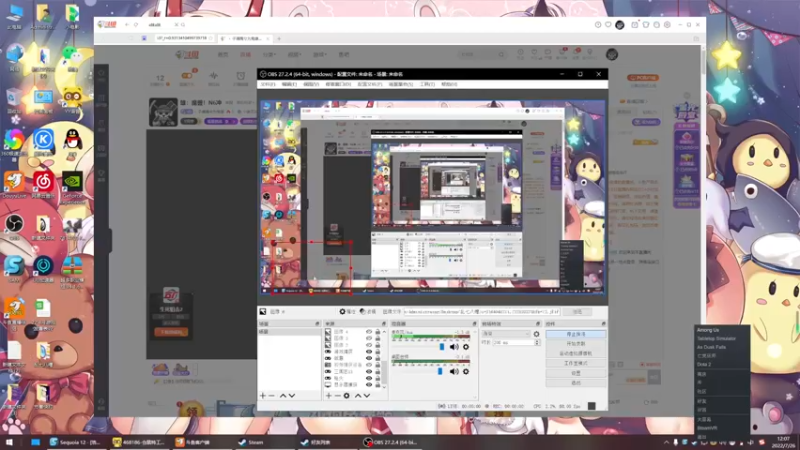Move source down in sources list
800x450 pixels.
[367, 395]
